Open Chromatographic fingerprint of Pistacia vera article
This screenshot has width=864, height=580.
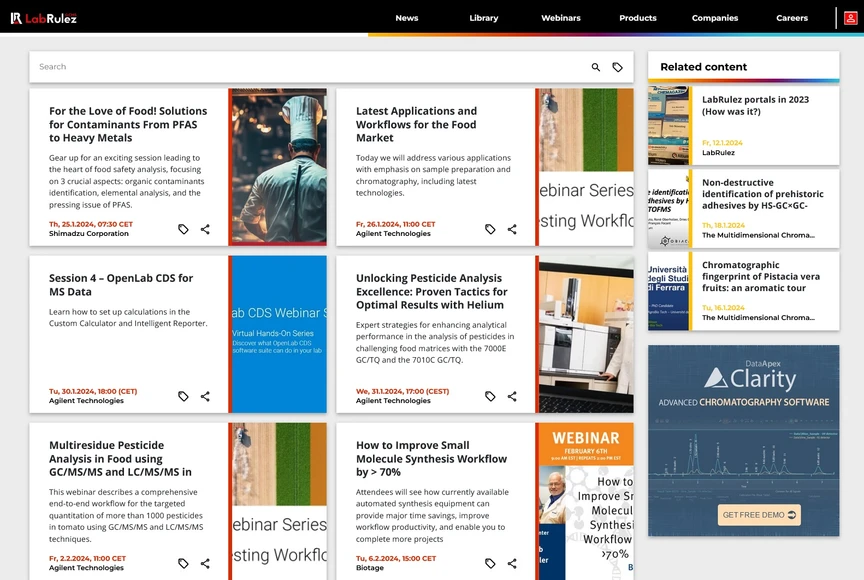761,277
